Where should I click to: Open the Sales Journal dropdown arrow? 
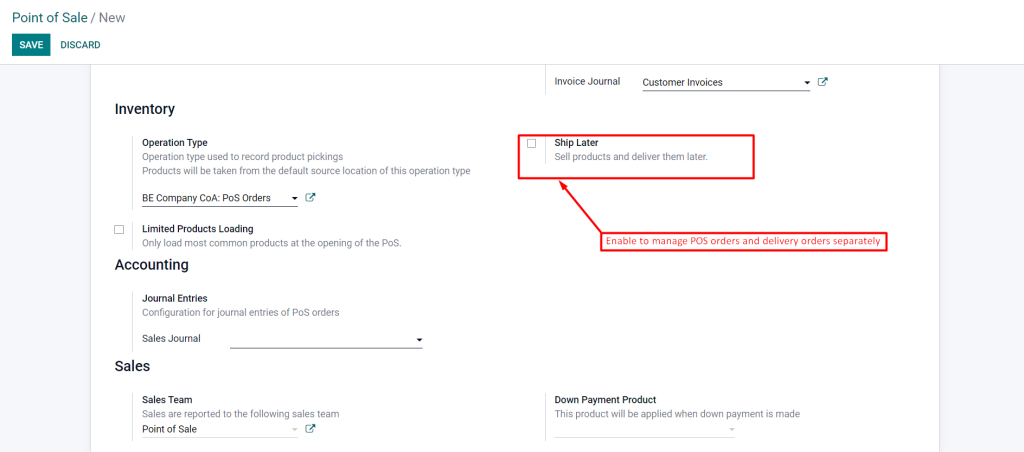coord(419,340)
